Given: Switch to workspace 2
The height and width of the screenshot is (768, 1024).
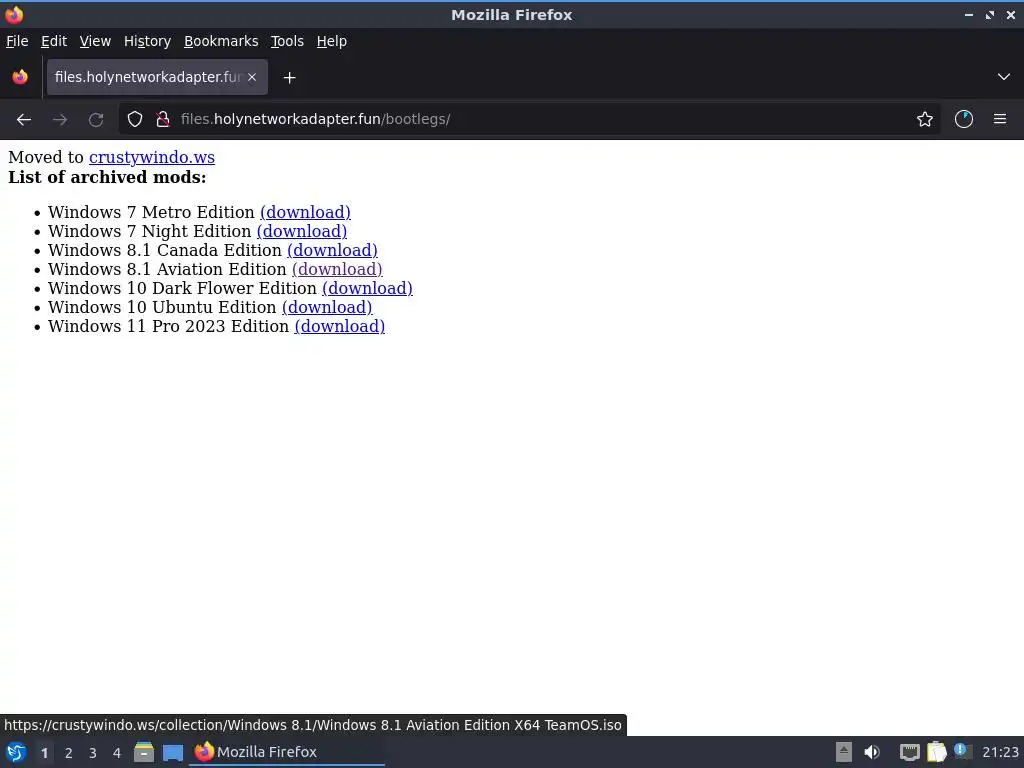Looking at the screenshot, I should click(x=69, y=753).
